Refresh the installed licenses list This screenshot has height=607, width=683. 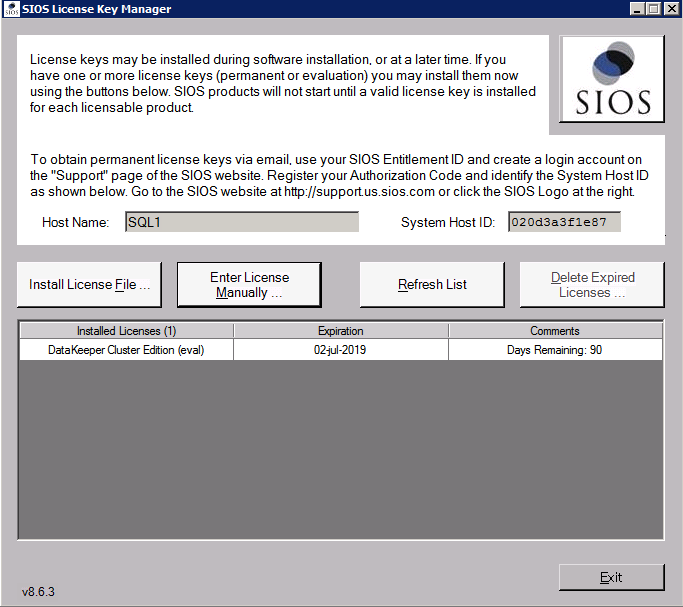(x=432, y=285)
